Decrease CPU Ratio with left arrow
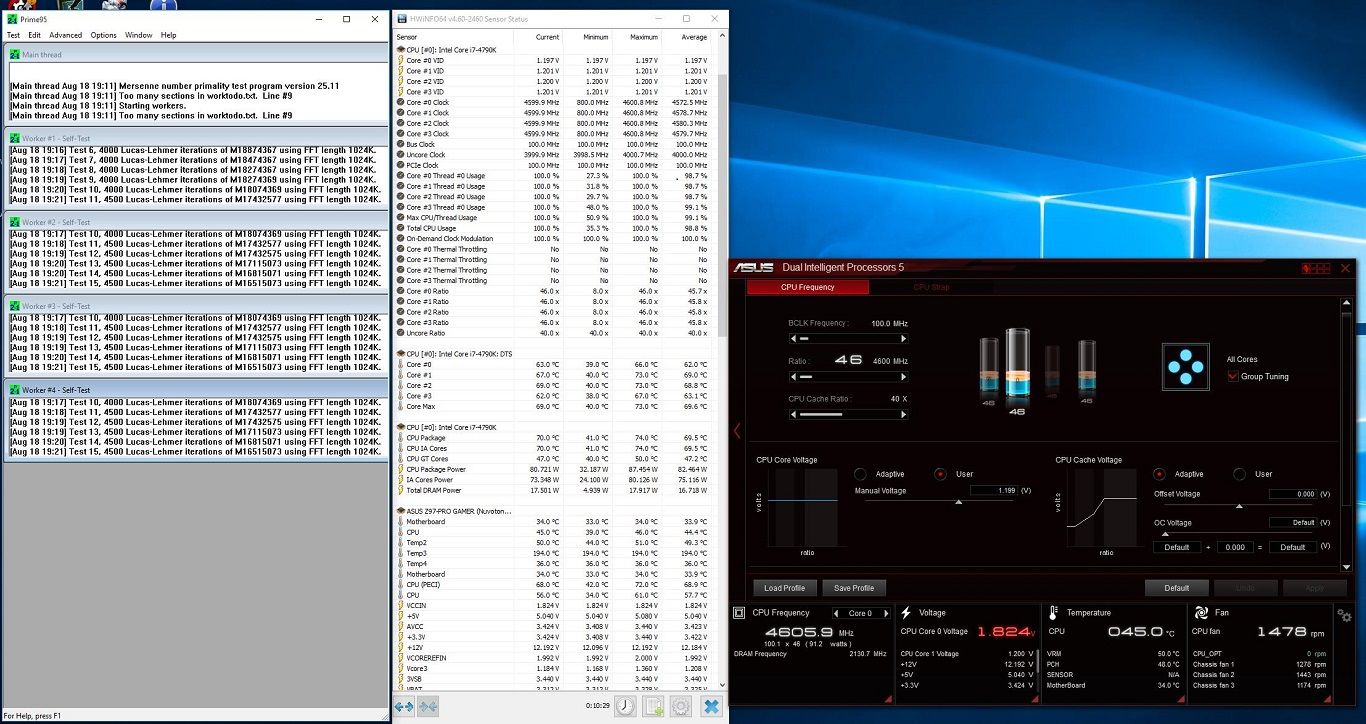 click(x=793, y=377)
